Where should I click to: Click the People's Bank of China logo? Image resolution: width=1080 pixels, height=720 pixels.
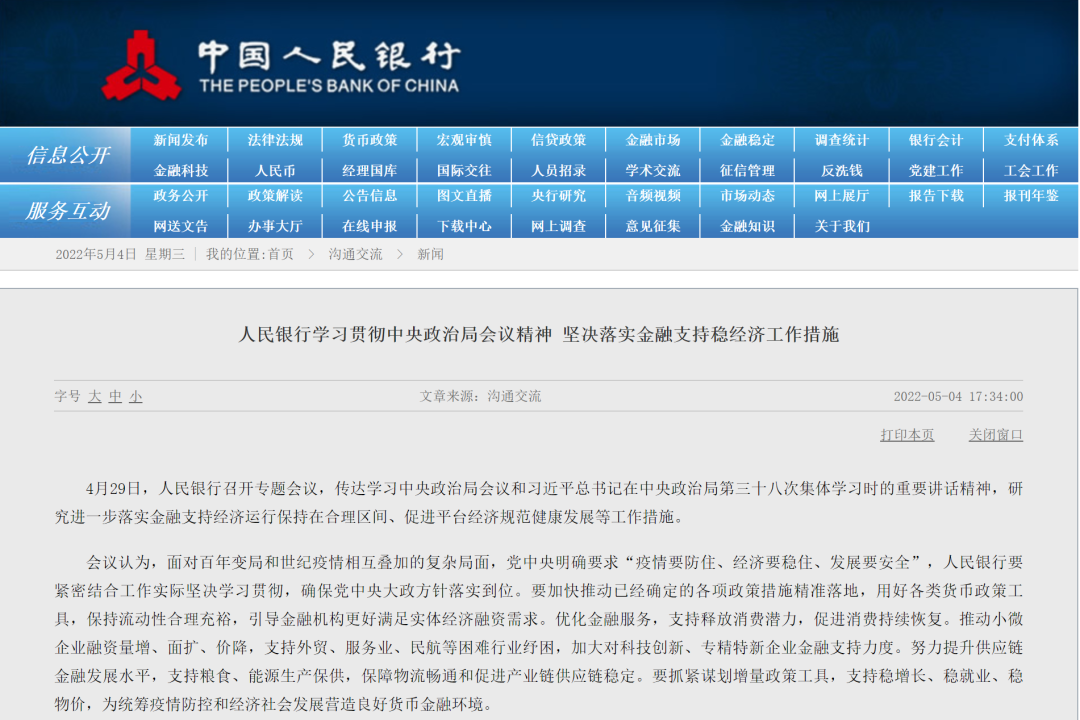click(141, 66)
